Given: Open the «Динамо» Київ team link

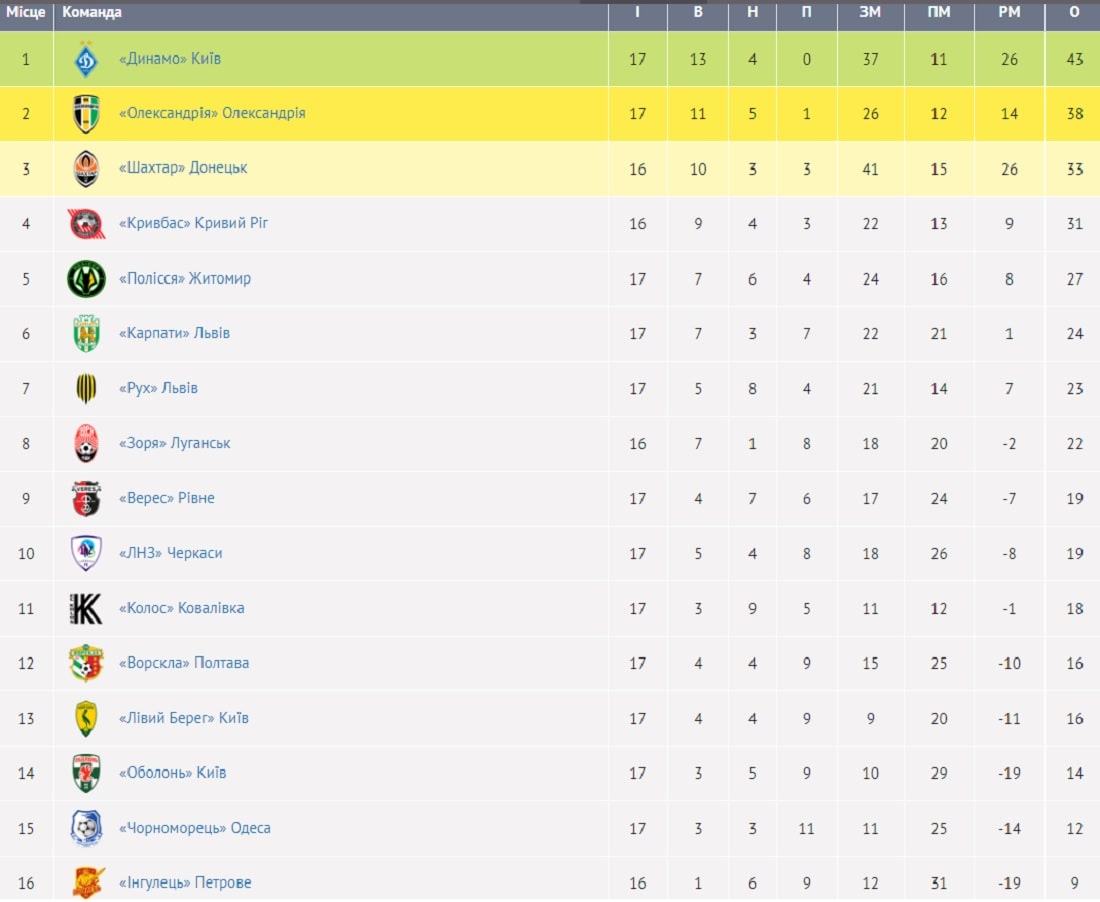Looking at the screenshot, I should point(170,59).
